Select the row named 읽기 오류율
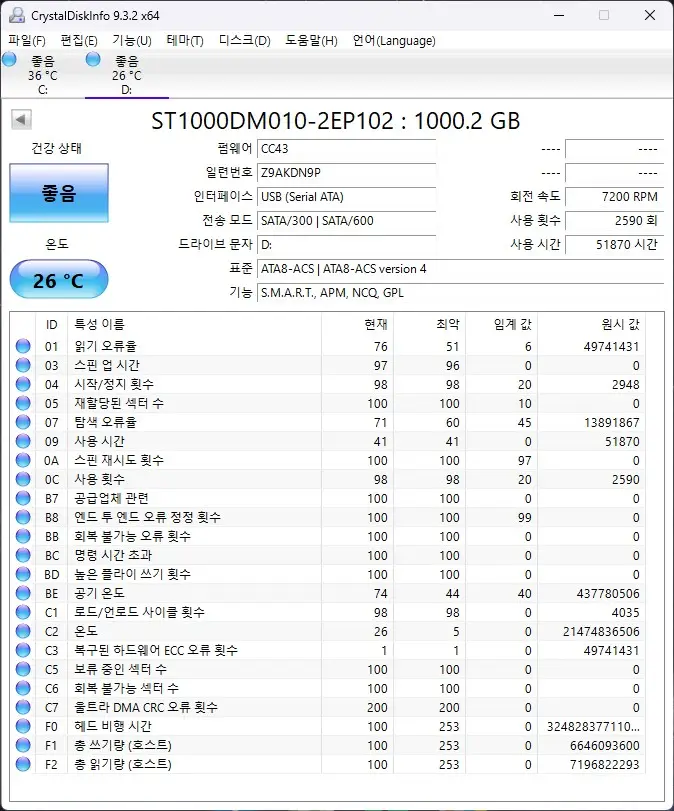 [x=328, y=346]
